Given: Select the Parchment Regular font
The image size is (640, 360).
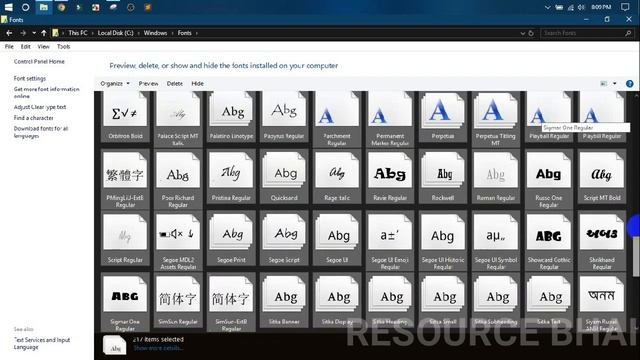Looking at the screenshot, I should click(337, 118).
